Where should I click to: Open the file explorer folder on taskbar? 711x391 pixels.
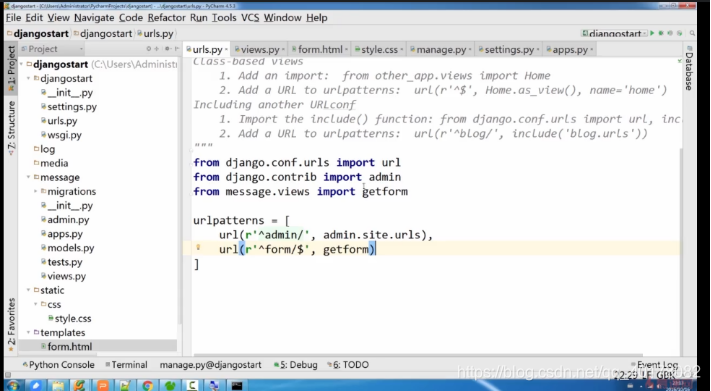pyautogui.click(x=58, y=386)
